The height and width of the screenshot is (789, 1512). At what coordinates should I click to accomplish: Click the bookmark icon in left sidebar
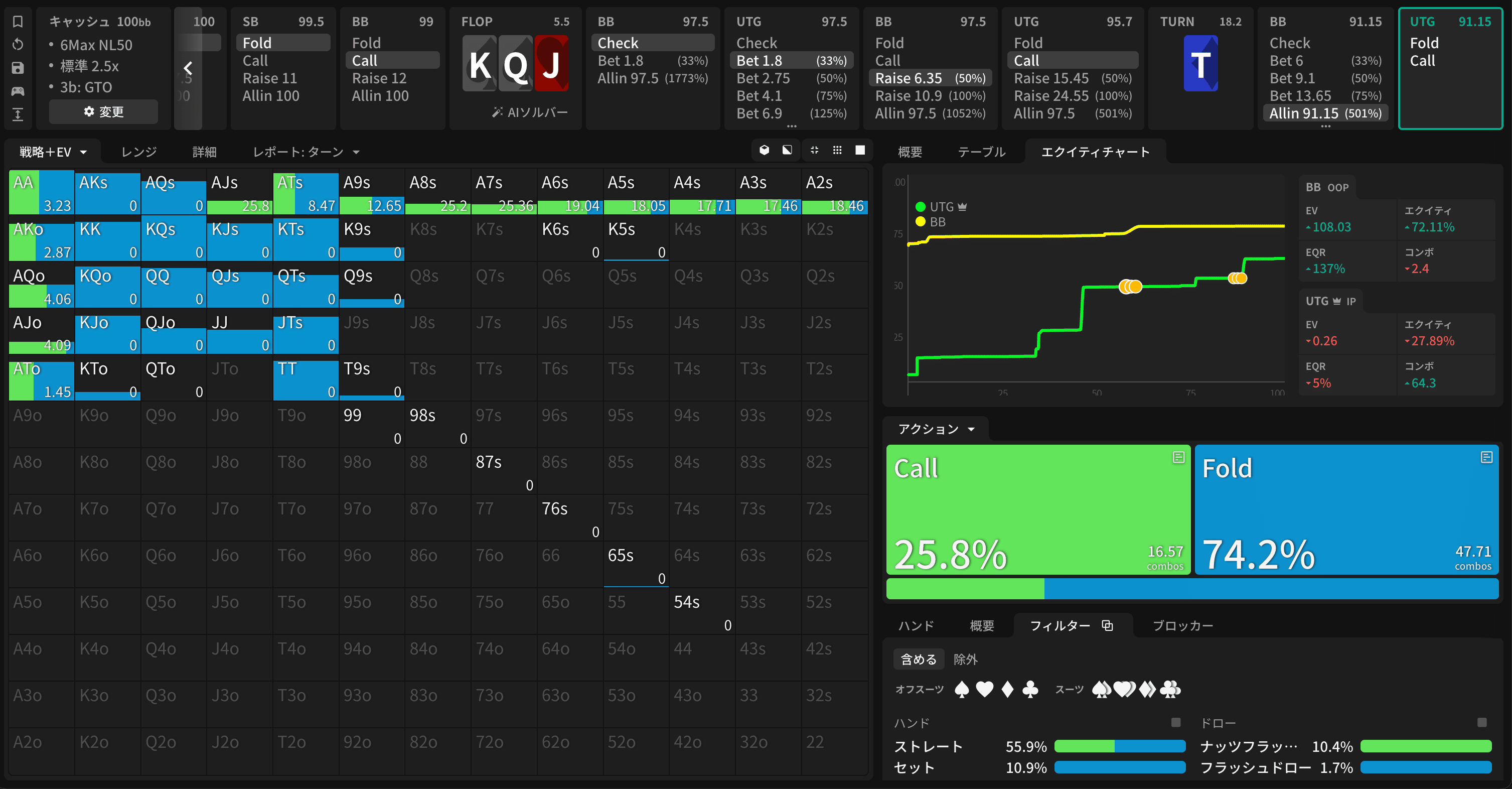pyautogui.click(x=18, y=22)
